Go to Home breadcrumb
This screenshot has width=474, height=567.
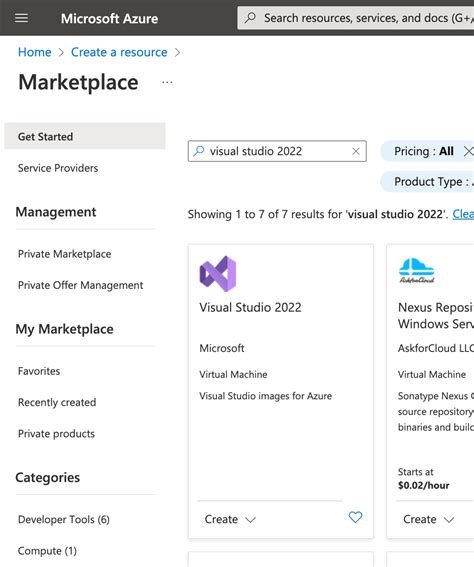[x=35, y=52]
